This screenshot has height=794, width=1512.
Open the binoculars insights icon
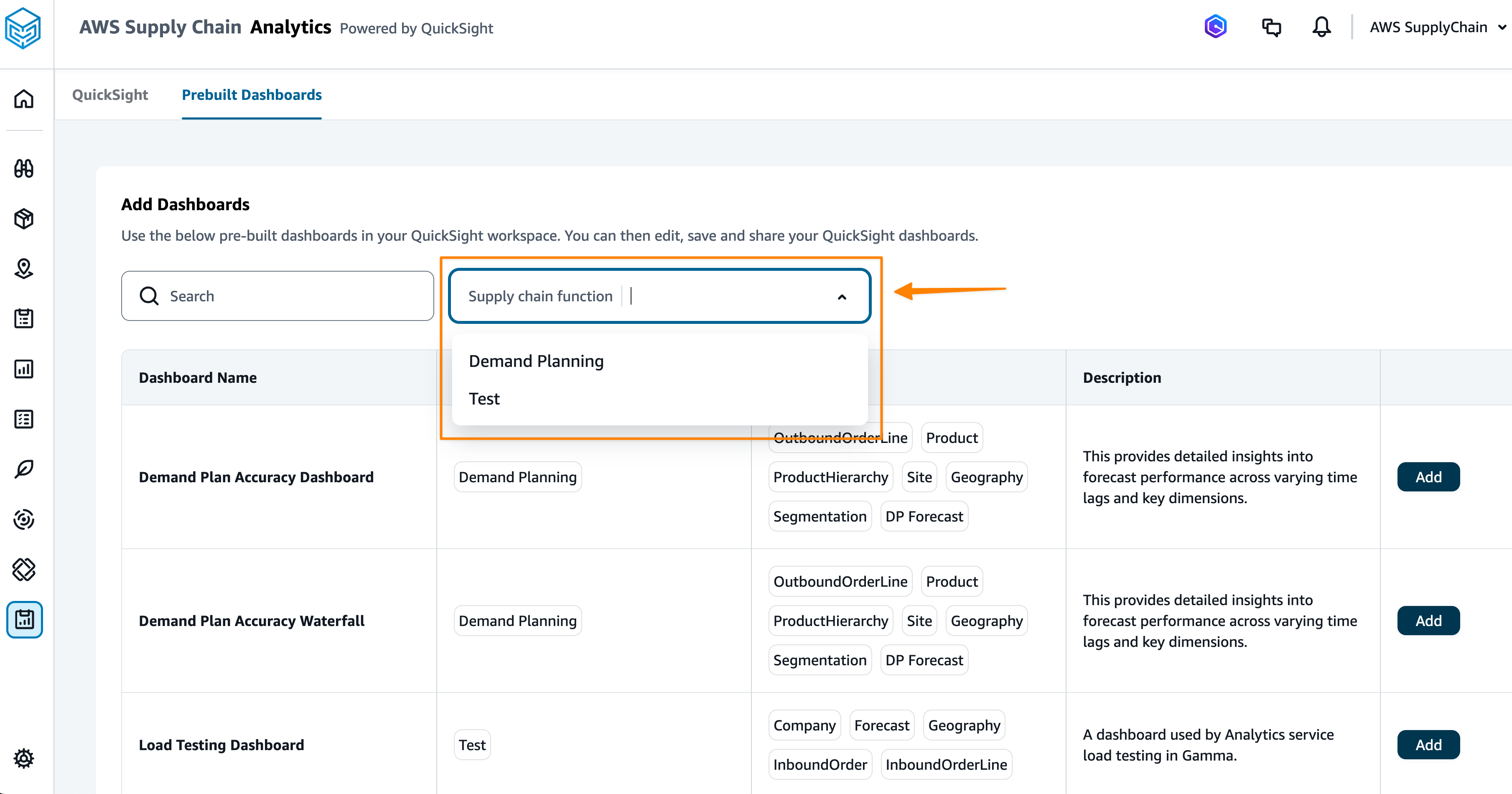coord(23,168)
